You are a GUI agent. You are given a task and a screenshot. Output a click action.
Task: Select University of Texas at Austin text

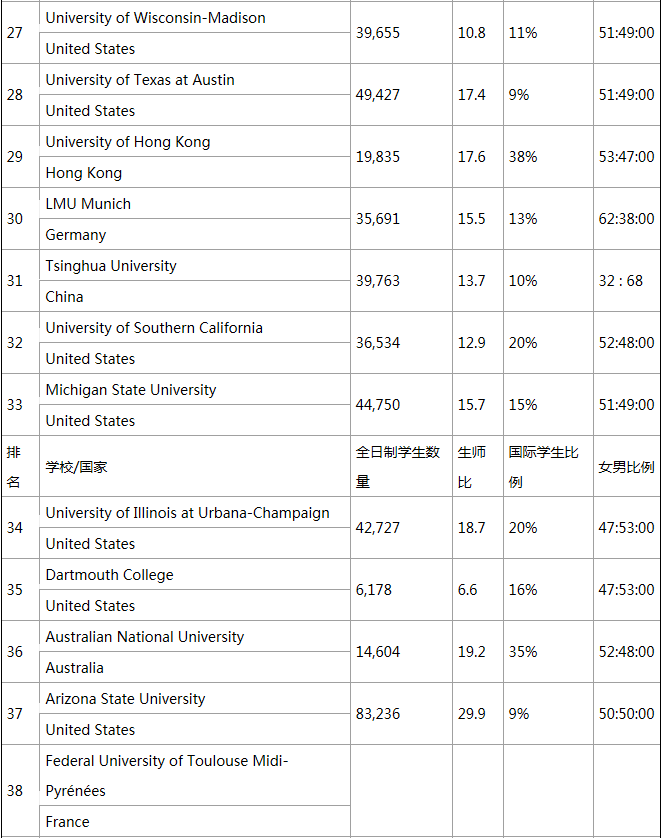140,80
